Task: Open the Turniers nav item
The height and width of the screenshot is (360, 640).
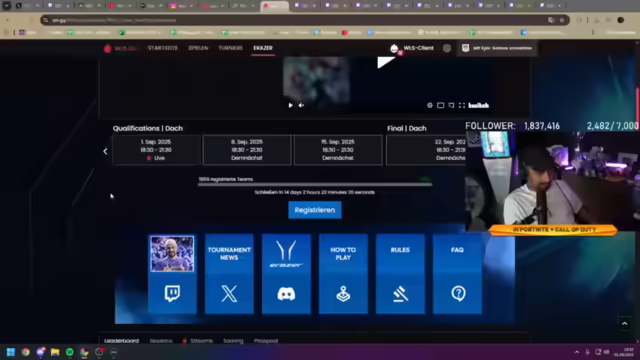Action: 231,48
